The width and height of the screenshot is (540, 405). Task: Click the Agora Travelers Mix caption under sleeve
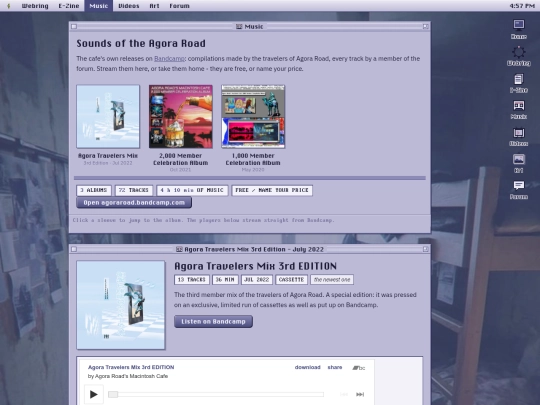coord(108,156)
